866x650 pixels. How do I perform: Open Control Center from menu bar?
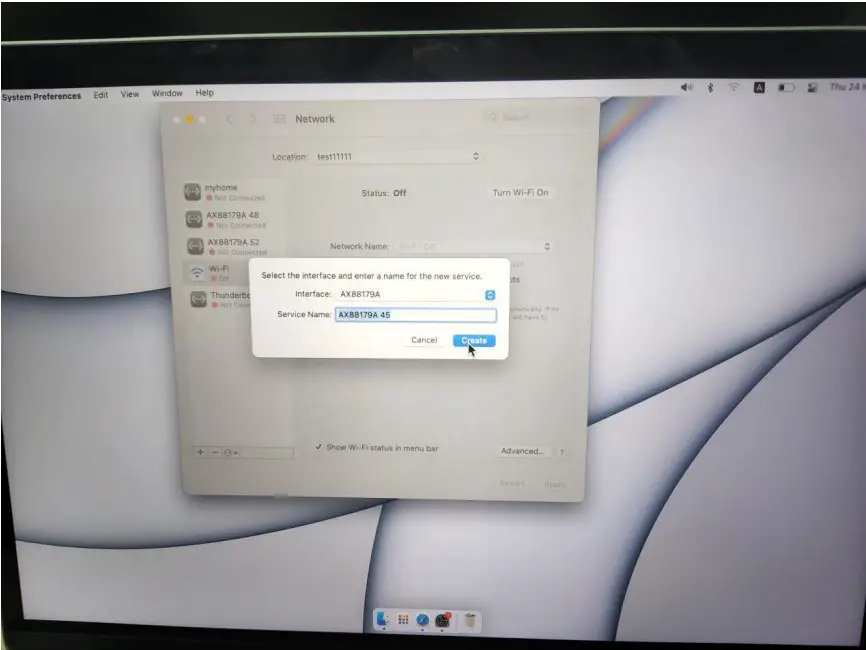pos(812,87)
